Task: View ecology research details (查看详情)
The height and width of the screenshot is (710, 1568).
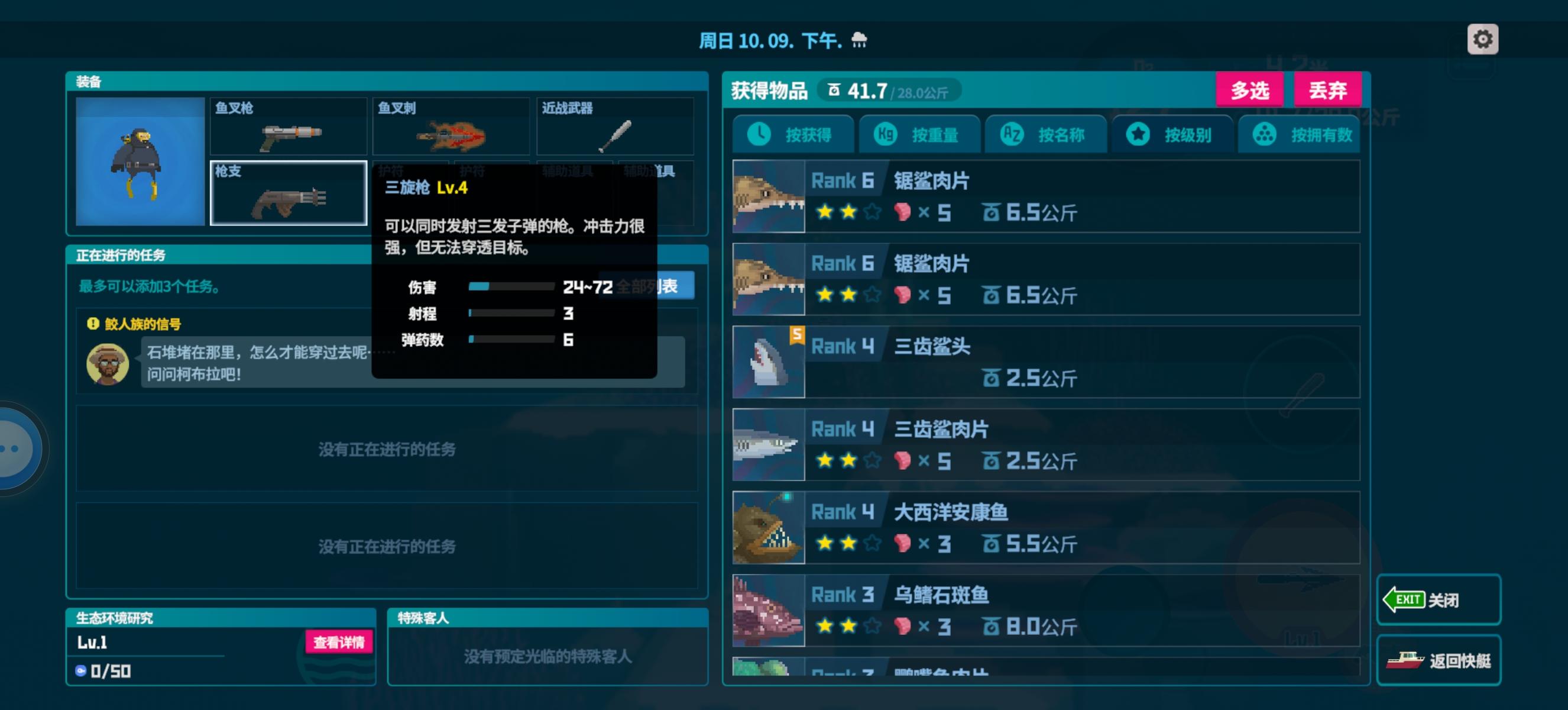Action: (339, 642)
